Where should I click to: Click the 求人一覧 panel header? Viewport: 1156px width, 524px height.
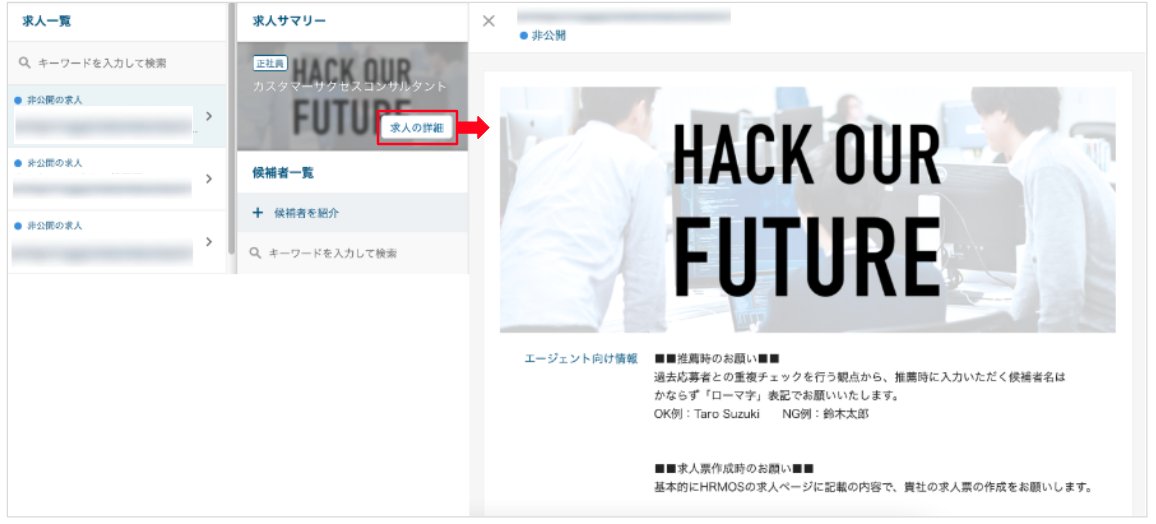[47, 21]
